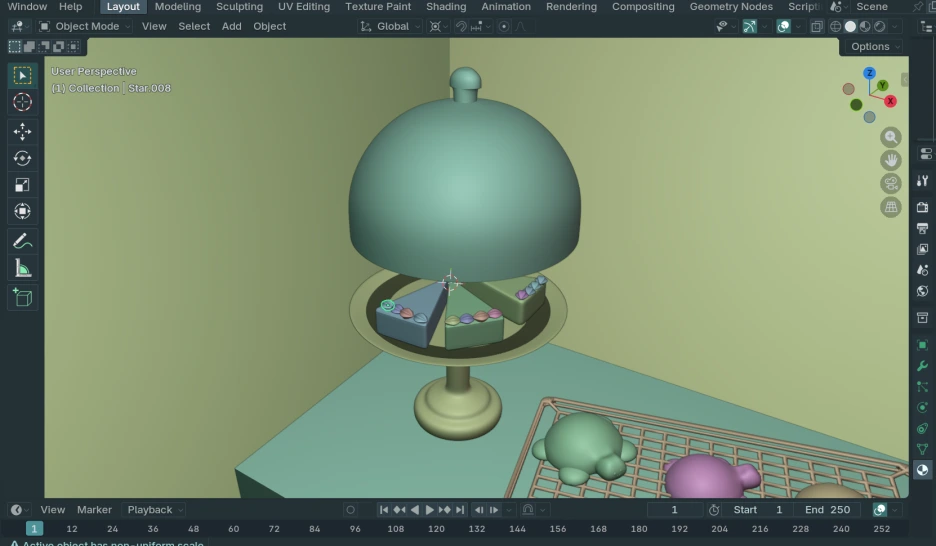Open the Object Mode dropdown
Image resolution: width=936 pixels, height=546 pixels.
84,26
